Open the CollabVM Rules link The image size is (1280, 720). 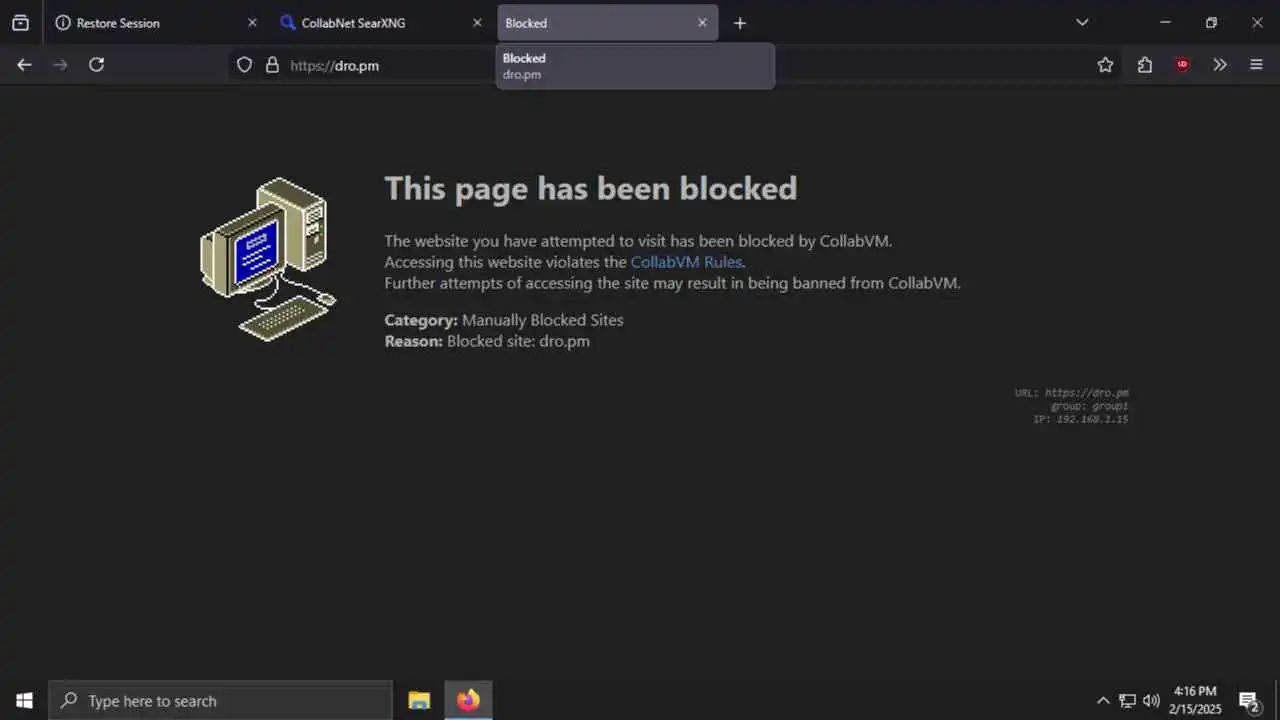click(686, 262)
